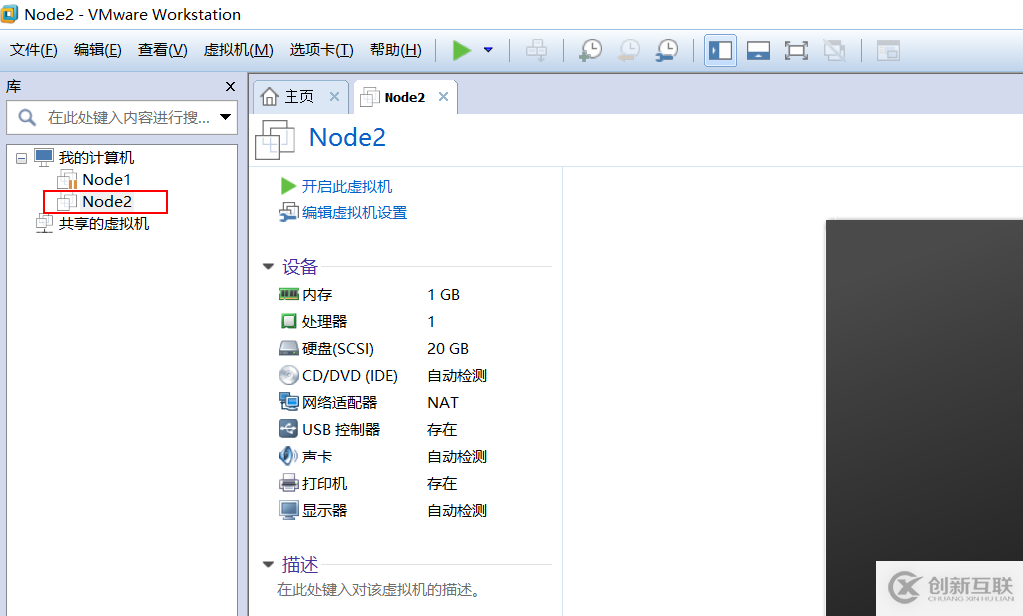Image resolution: width=1023 pixels, height=616 pixels.
Task: Close the 主页 tab
Action: tap(335, 97)
